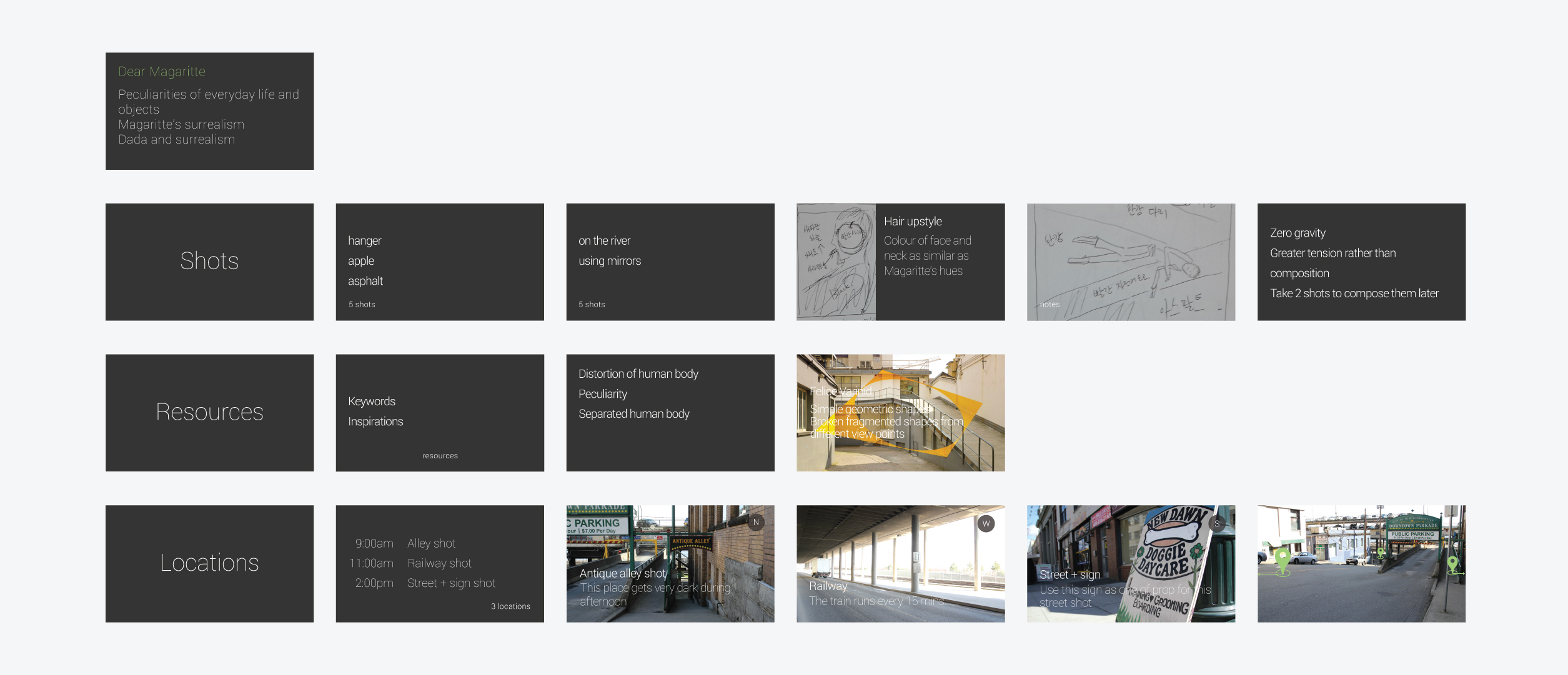This screenshot has width=1568, height=675.
Task: Open the 'Dear Magaritte' title card
Action: [210, 111]
